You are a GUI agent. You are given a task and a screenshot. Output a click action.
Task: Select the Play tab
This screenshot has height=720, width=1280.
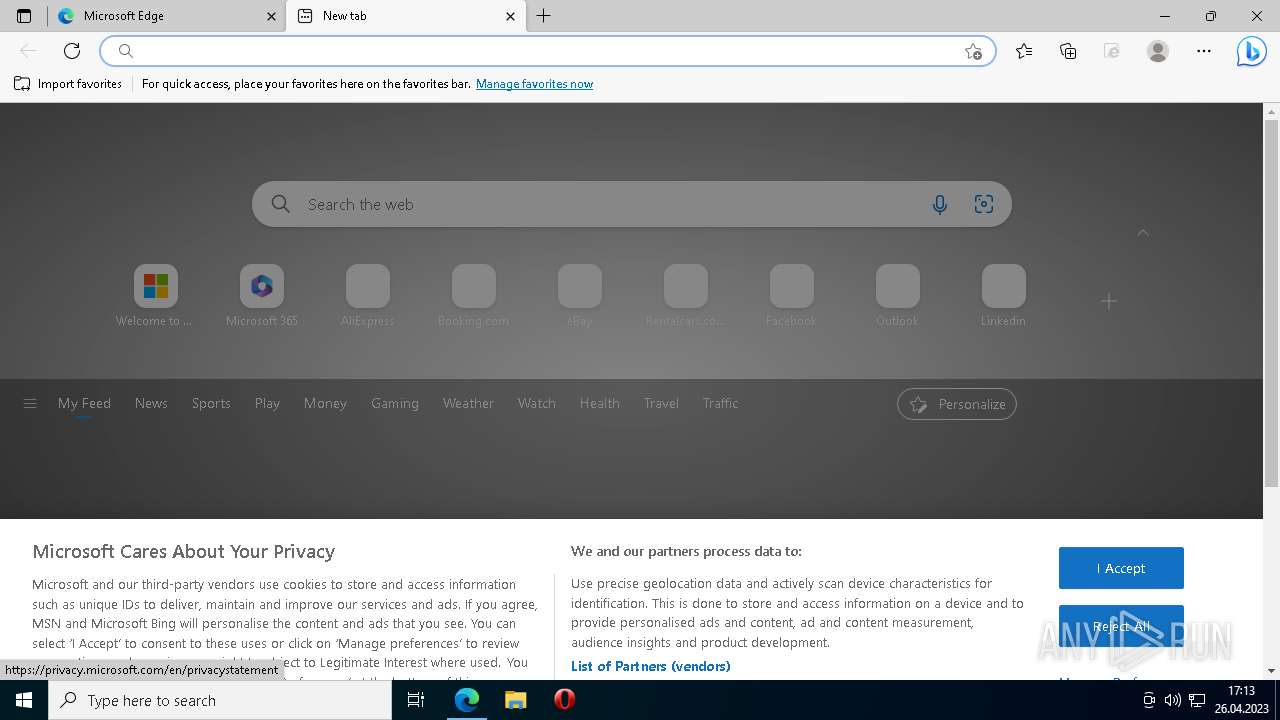[267, 403]
